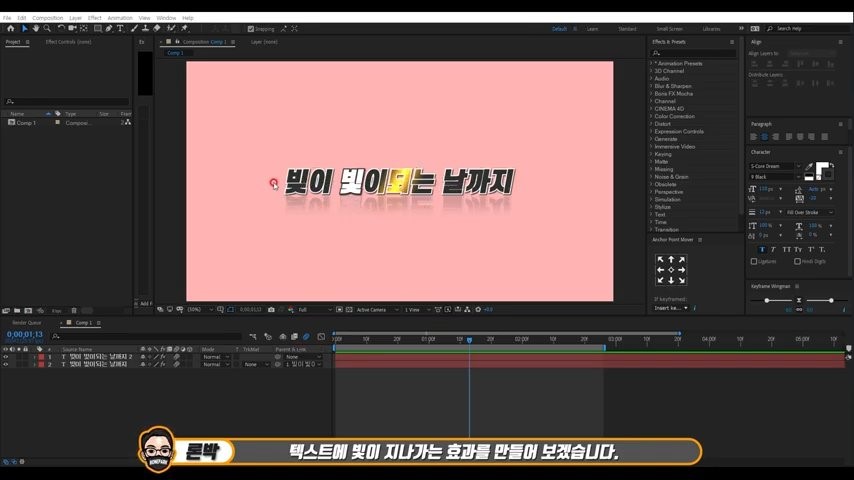Click the snapshot camera icon in viewer
854x480 pixels.
click(271, 309)
